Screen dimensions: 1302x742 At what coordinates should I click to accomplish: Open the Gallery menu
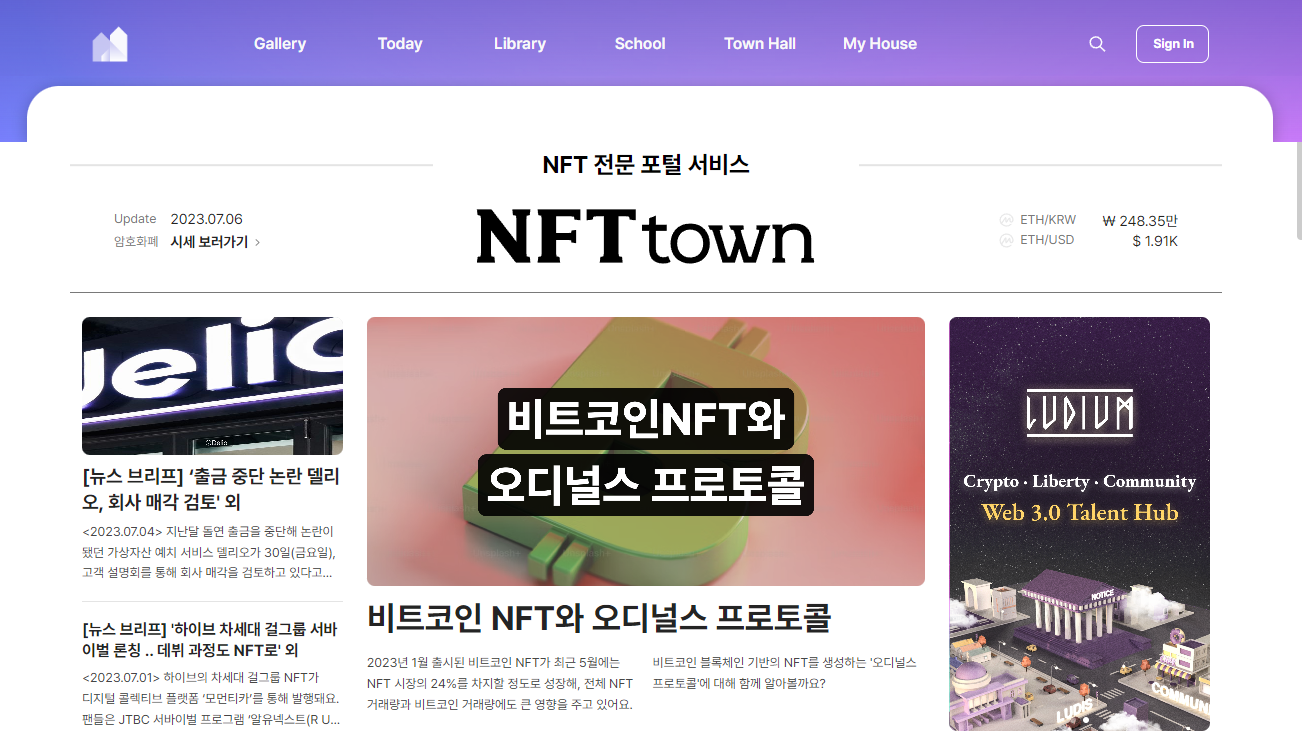pyautogui.click(x=280, y=44)
